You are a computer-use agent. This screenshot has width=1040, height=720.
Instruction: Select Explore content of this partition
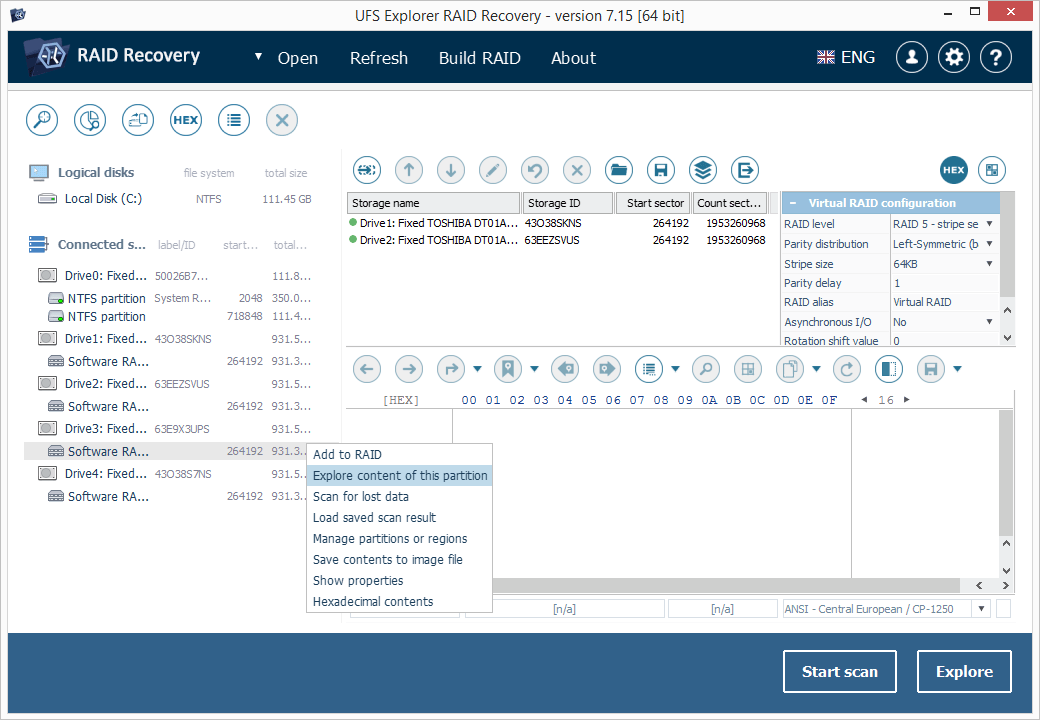pyautogui.click(x=399, y=476)
